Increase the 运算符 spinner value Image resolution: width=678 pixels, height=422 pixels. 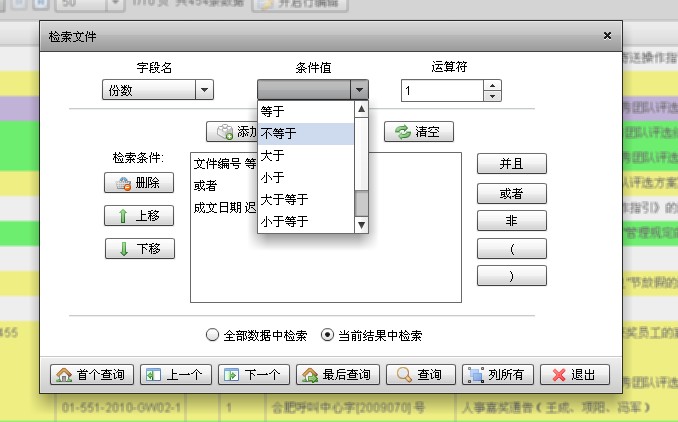point(492,85)
